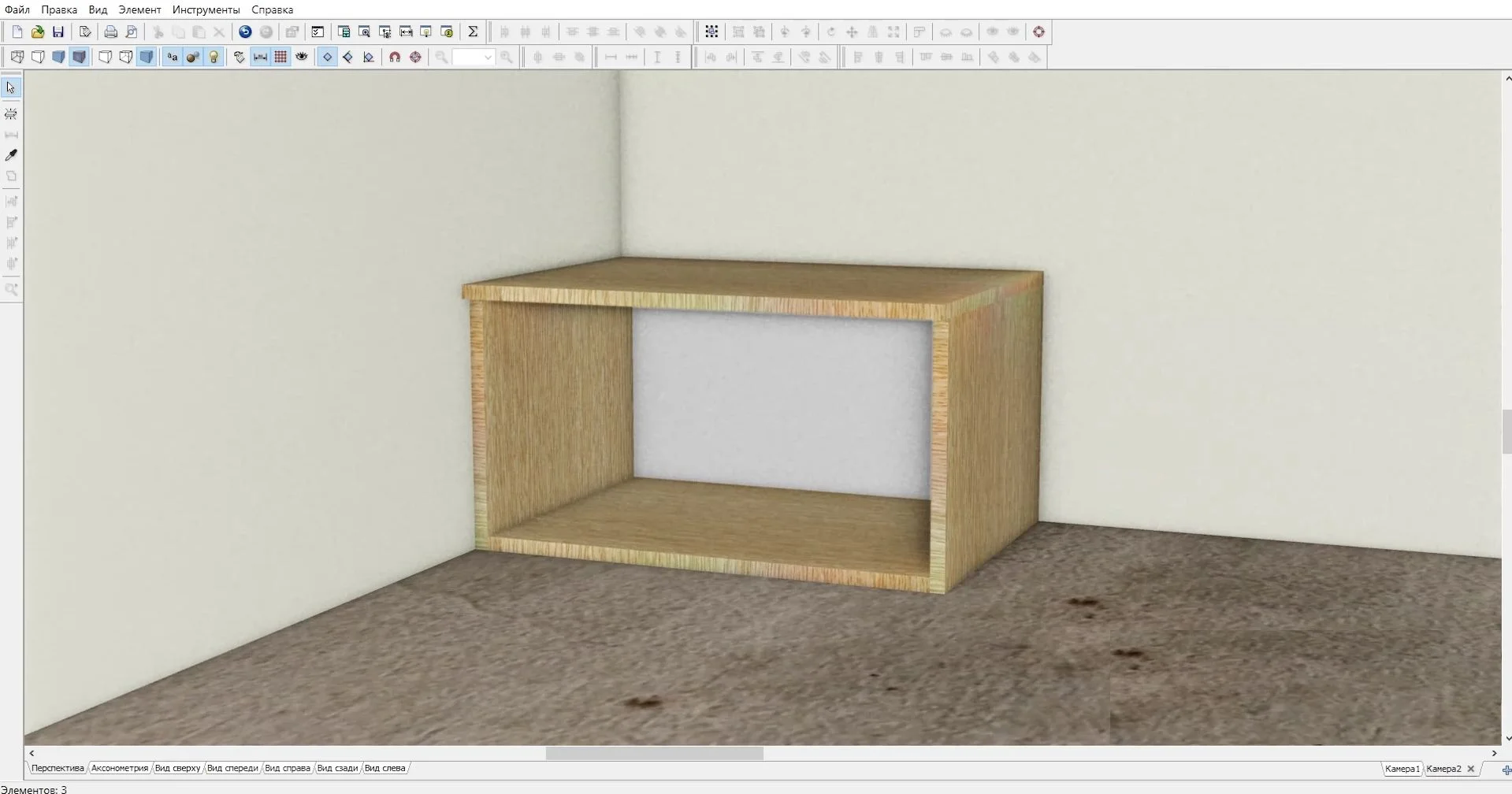This screenshot has height=794, width=1512.
Task: Open the Файл menu
Action: point(17,9)
